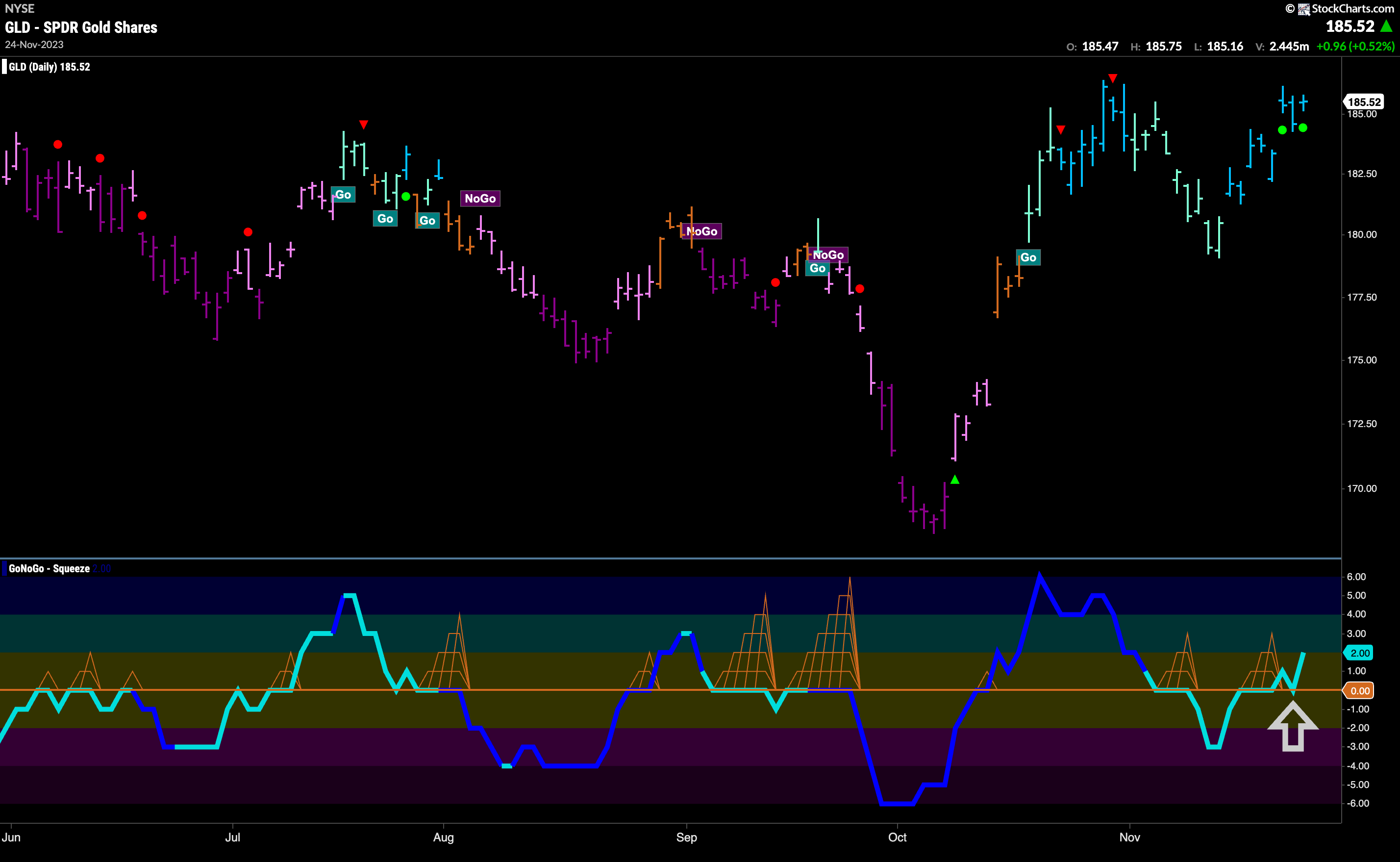Click the 4.00 oscillator axis label

pos(1356,614)
